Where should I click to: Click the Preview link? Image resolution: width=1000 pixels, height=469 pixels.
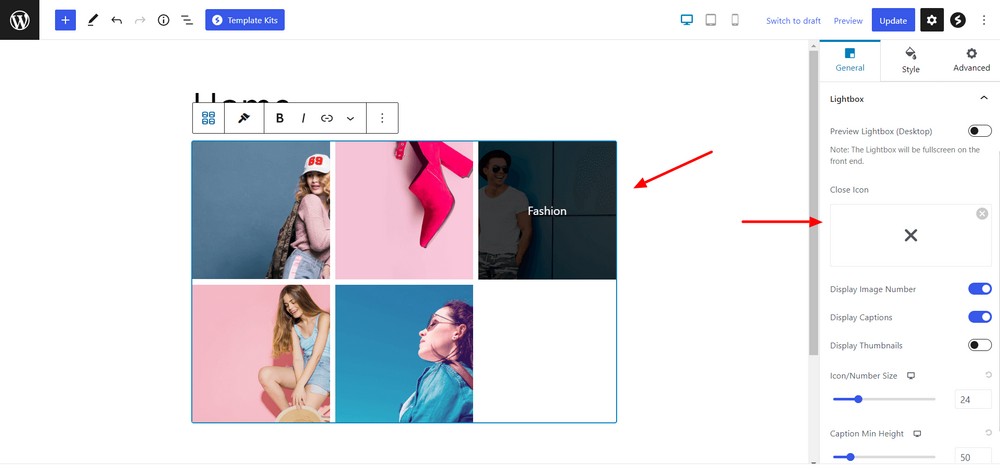(848, 20)
